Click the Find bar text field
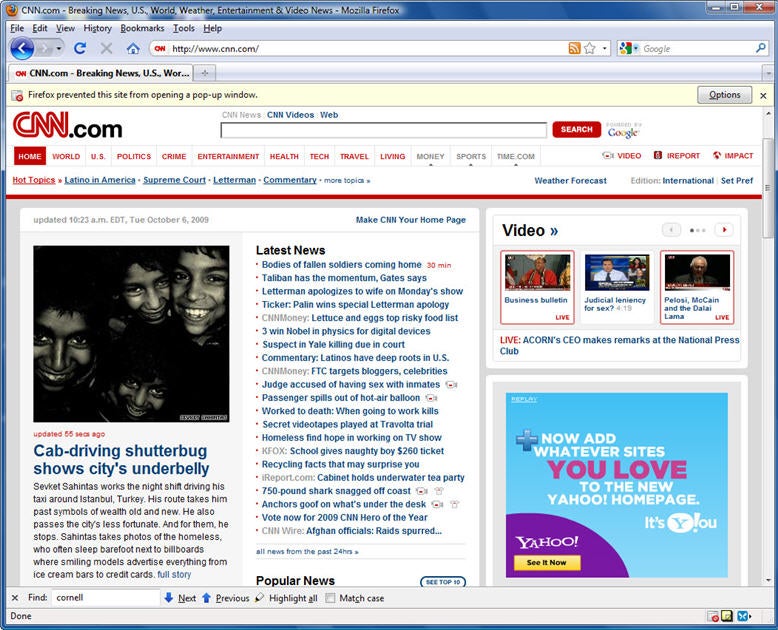Image resolution: width=778 pixels, height=630 pixels. click(105, 598)
